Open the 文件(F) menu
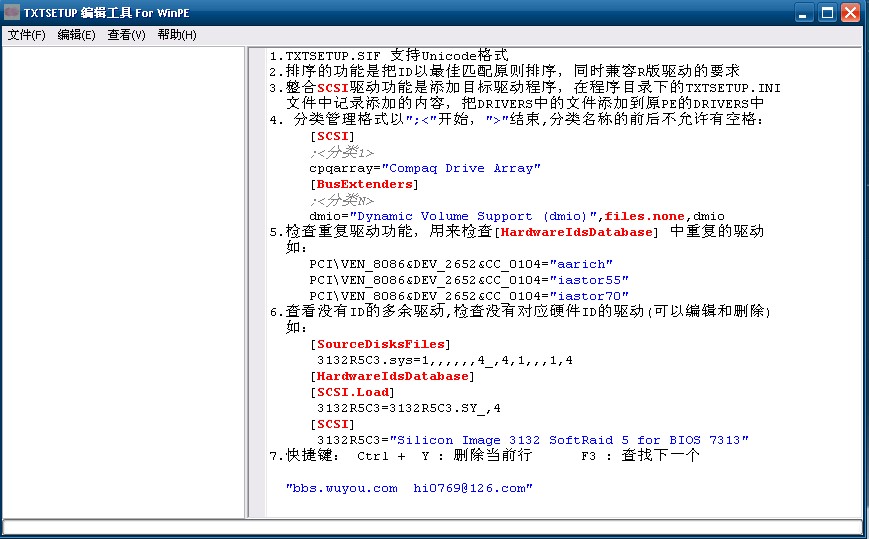 tap(27, 35)
